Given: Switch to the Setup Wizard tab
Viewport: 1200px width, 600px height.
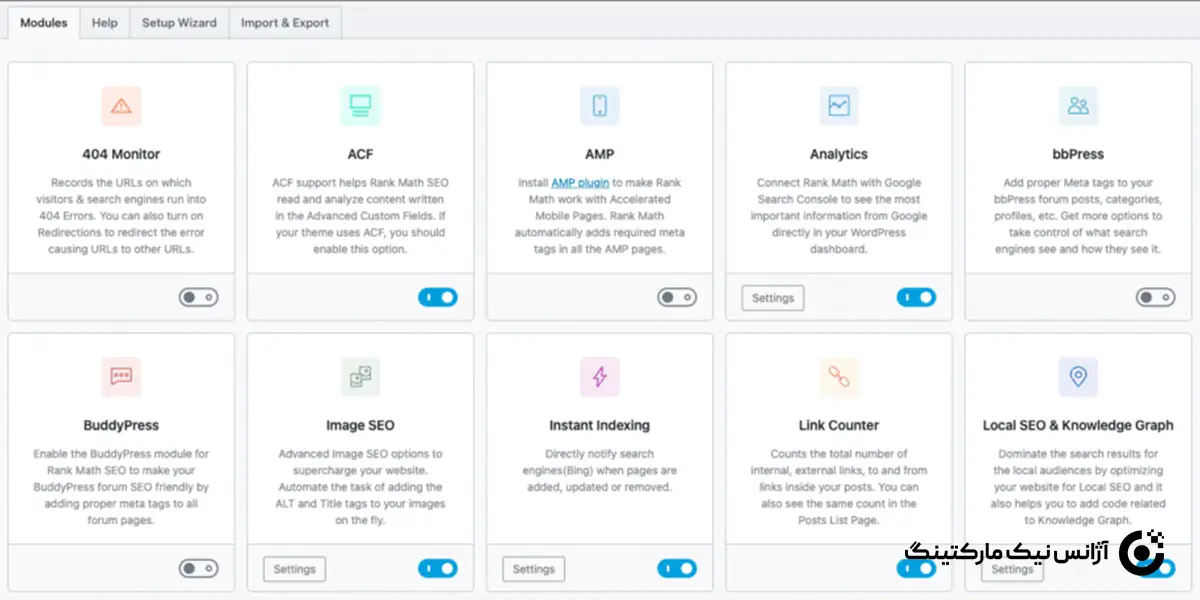Looking at the screenshot, I should coord(179,23).
